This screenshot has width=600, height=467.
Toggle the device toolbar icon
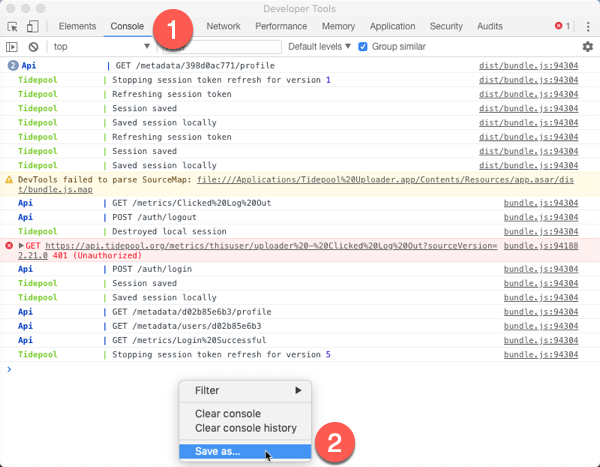pos(33,26)
